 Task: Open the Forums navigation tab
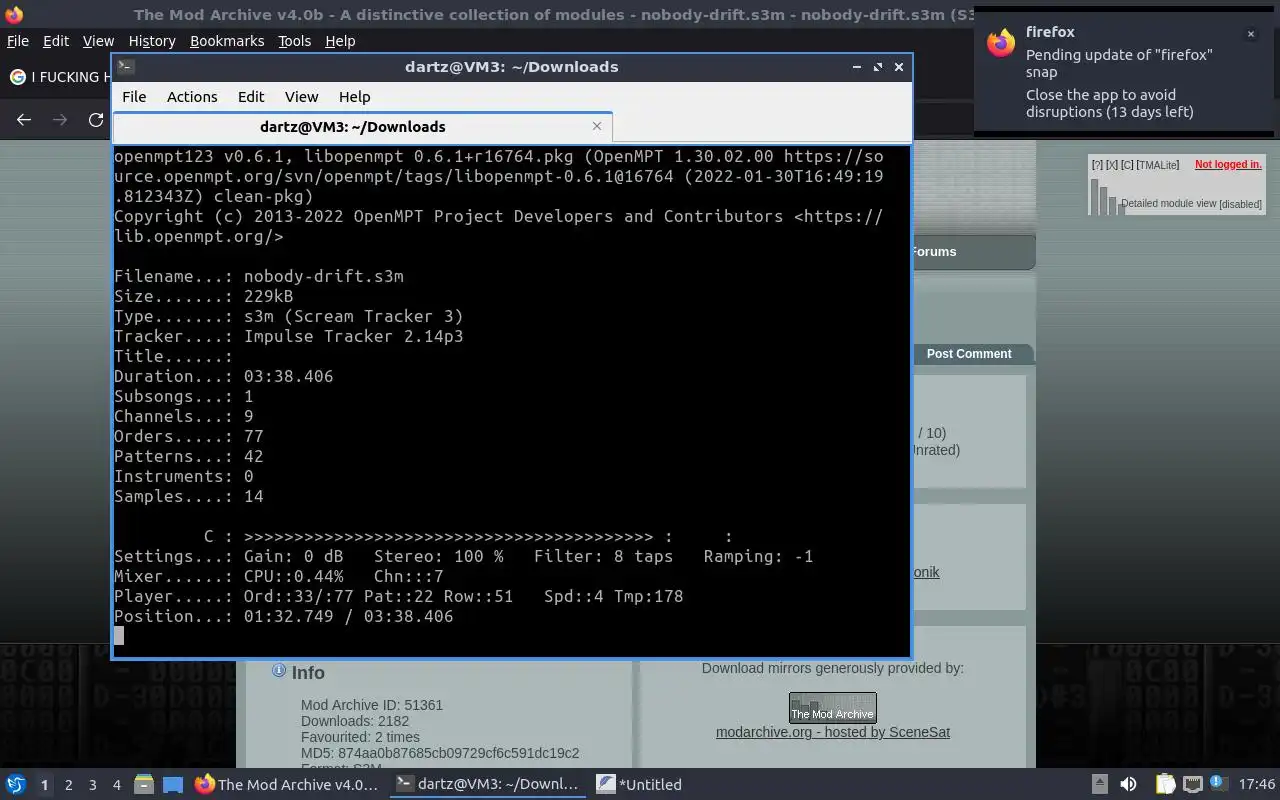click(x=934, y=252)
